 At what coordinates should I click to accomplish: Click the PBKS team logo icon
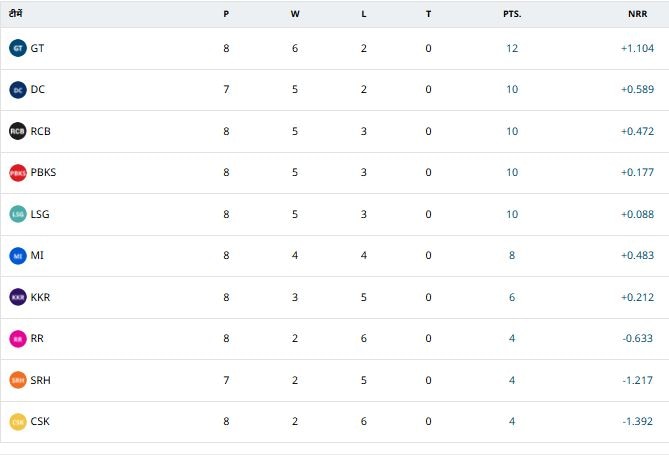(17, 173)
